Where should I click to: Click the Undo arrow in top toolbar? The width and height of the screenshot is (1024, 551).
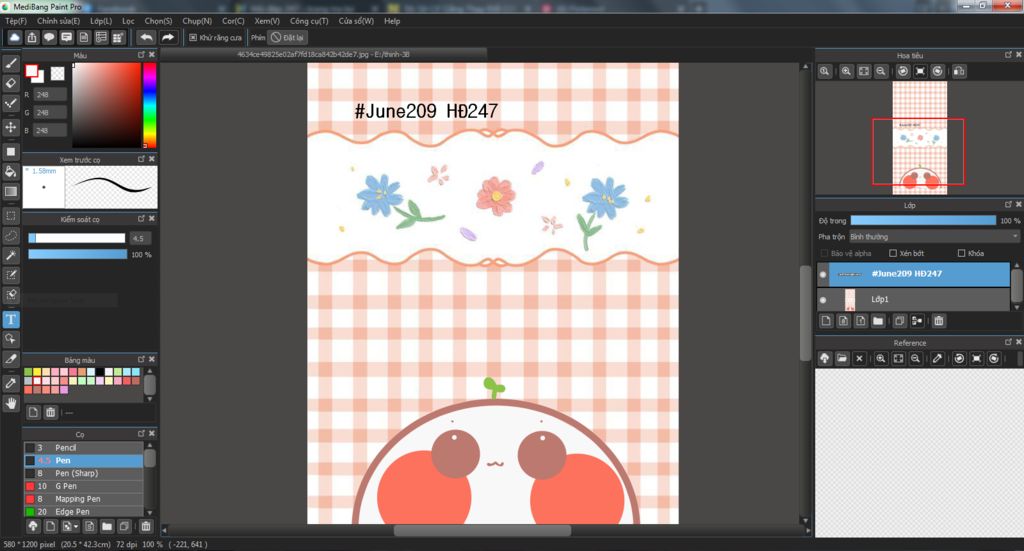point(146,37)
